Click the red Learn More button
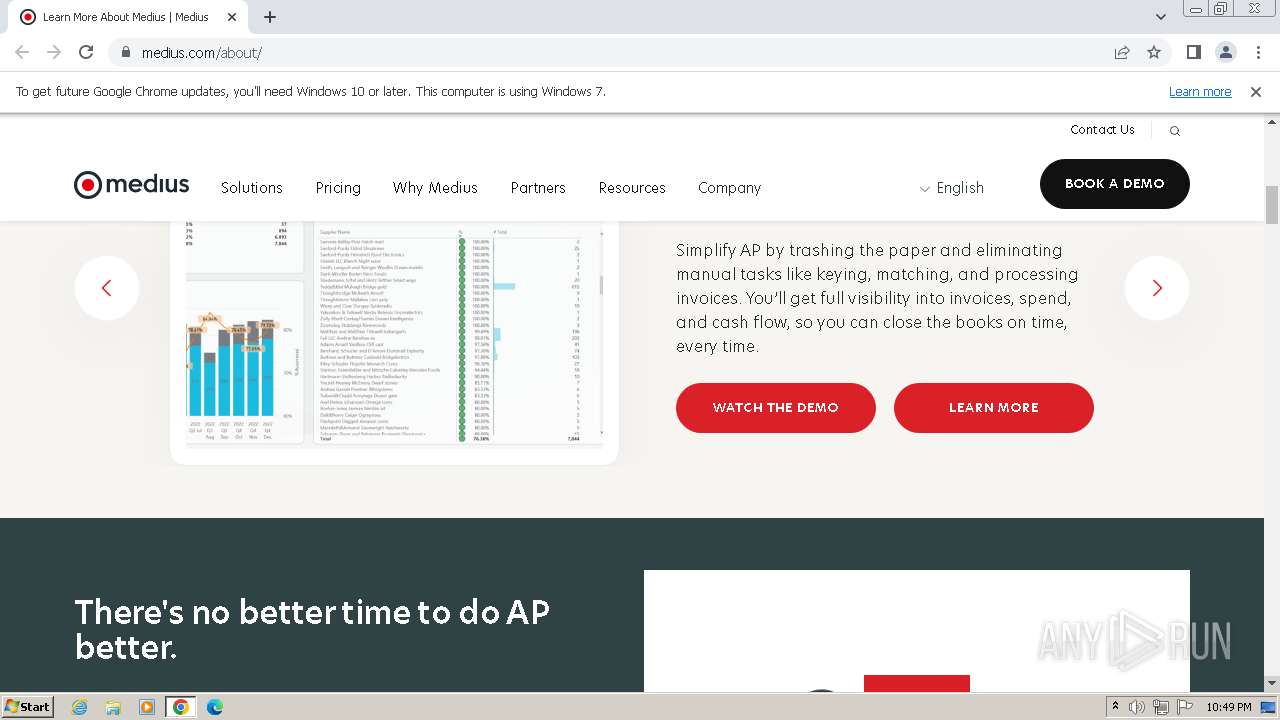 coord(994,408)
